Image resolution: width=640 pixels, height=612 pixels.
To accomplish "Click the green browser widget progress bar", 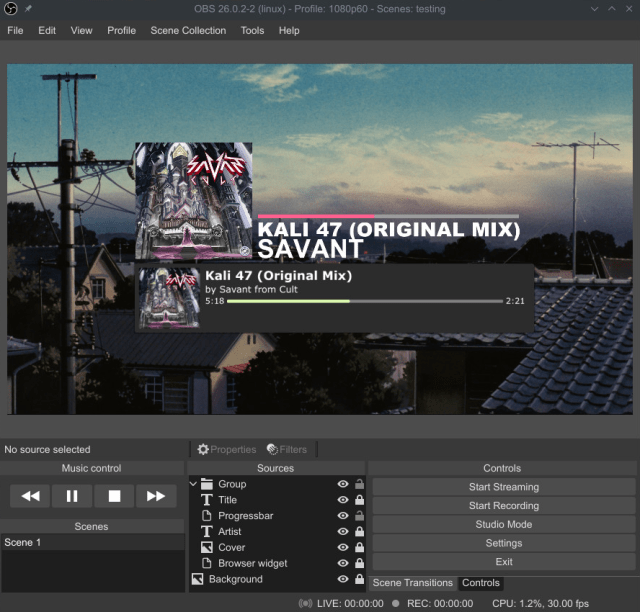I will 364,301.
